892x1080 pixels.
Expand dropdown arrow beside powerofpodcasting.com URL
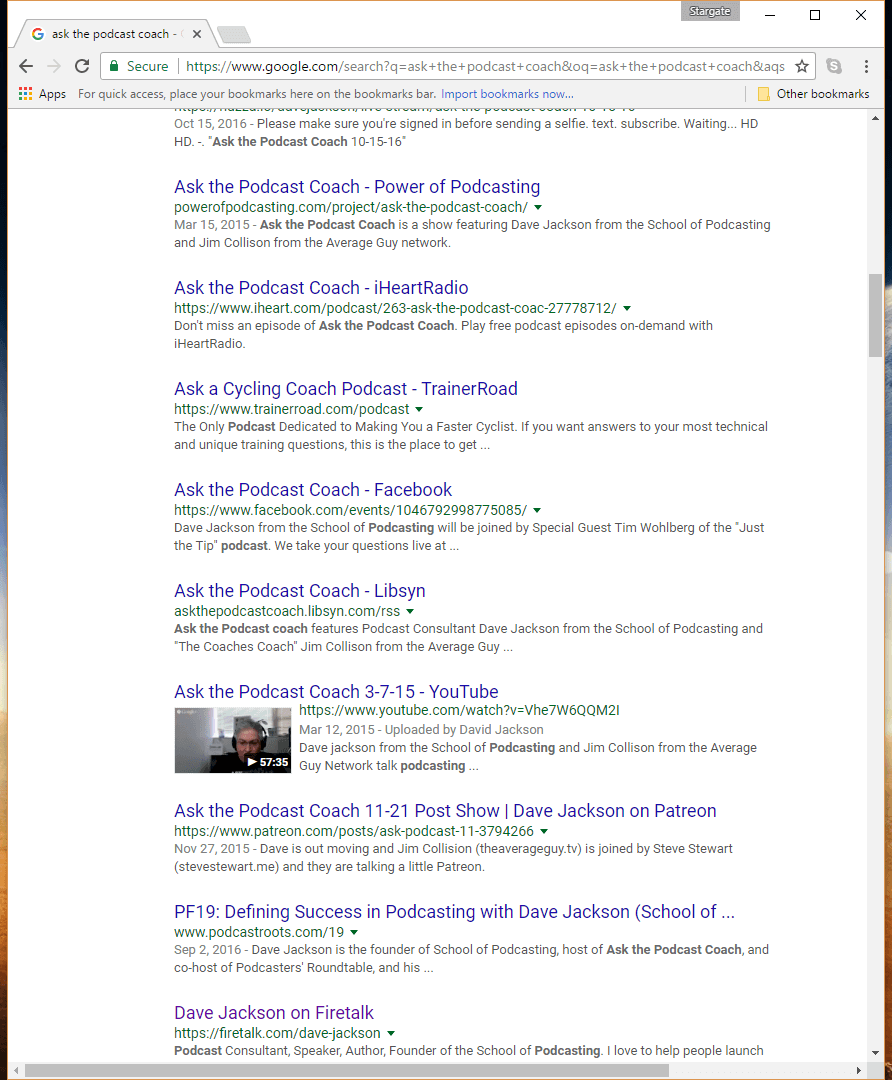click(x=538, y=207)
